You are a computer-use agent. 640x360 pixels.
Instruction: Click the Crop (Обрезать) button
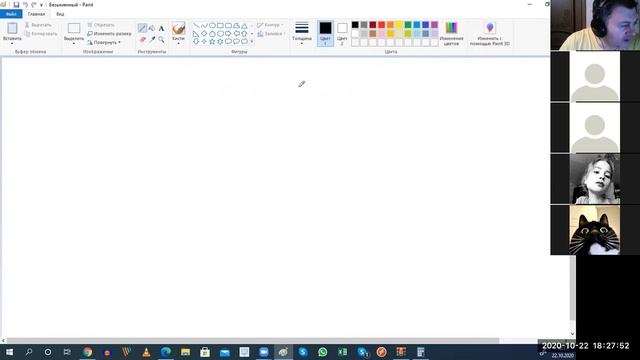click(x=101, y=25)
